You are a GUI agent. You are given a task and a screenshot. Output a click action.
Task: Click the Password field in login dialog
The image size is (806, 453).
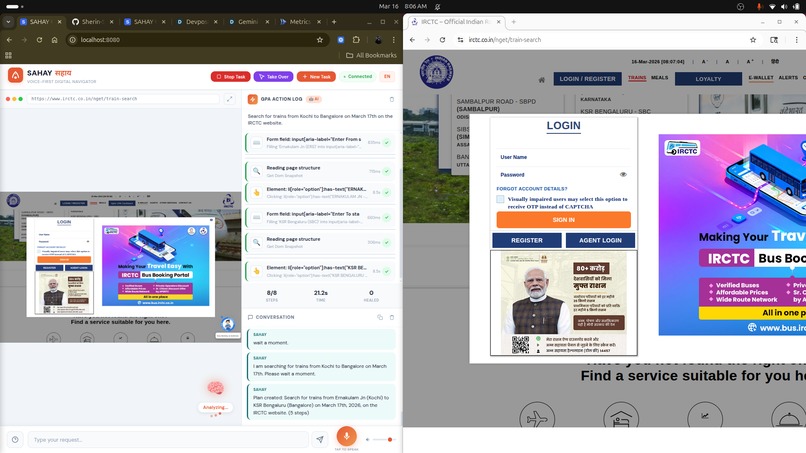pos(557,175)
